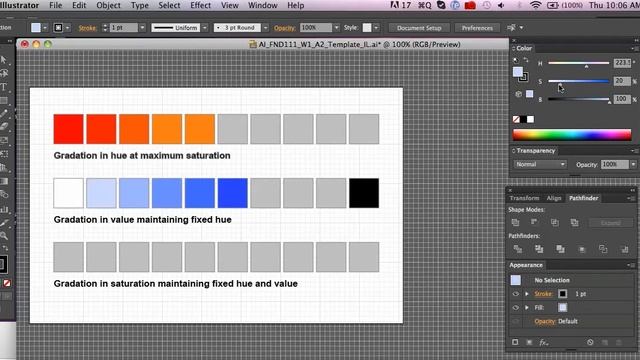Click the Preferences button
The height and width of the screenshot is (360, 640).
pyautogui.click(x=477, y=28)
